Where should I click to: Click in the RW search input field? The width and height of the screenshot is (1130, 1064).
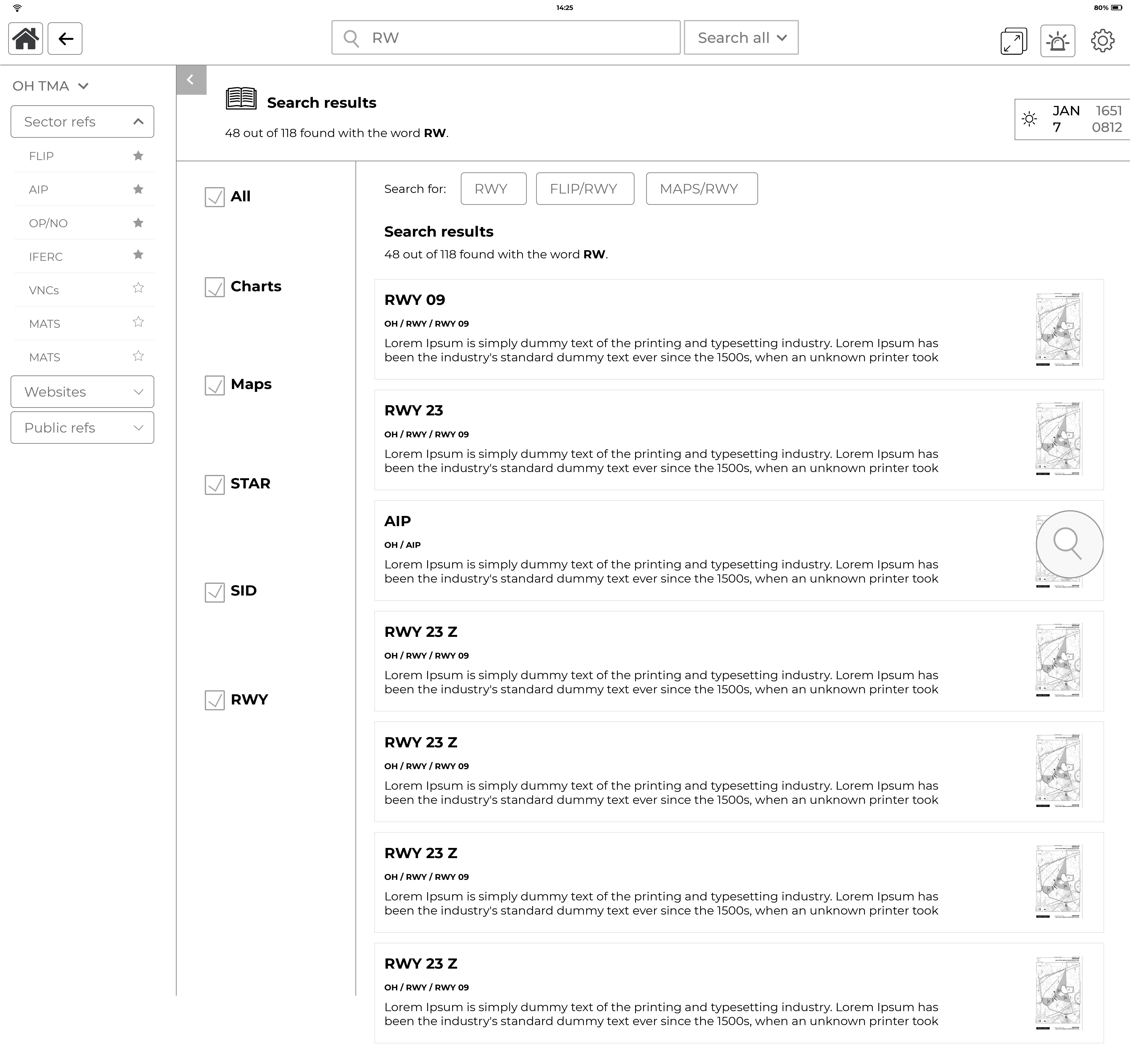point(506,38)
